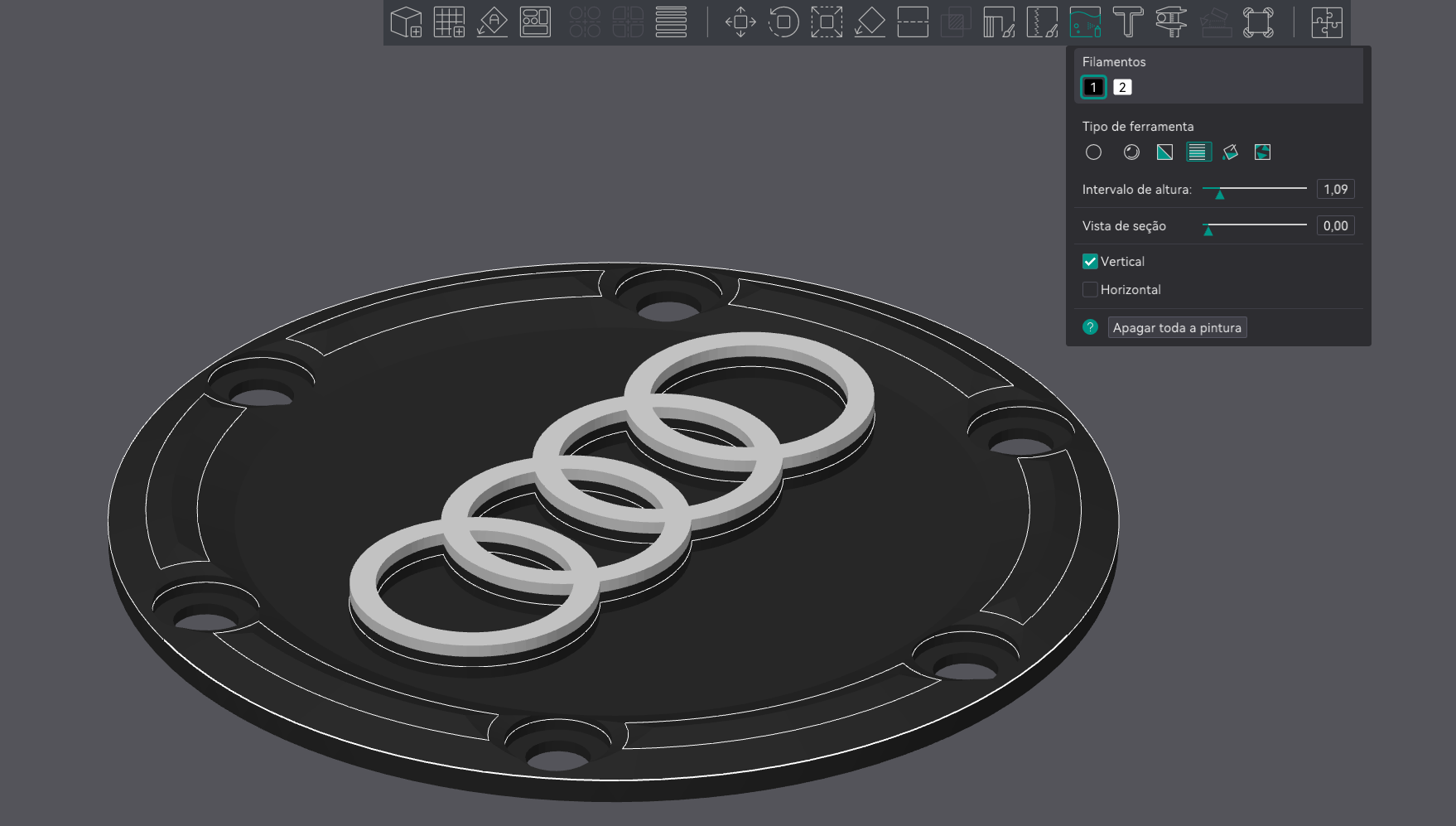Select the Scale tool
1456x826 pixels.
827,22
